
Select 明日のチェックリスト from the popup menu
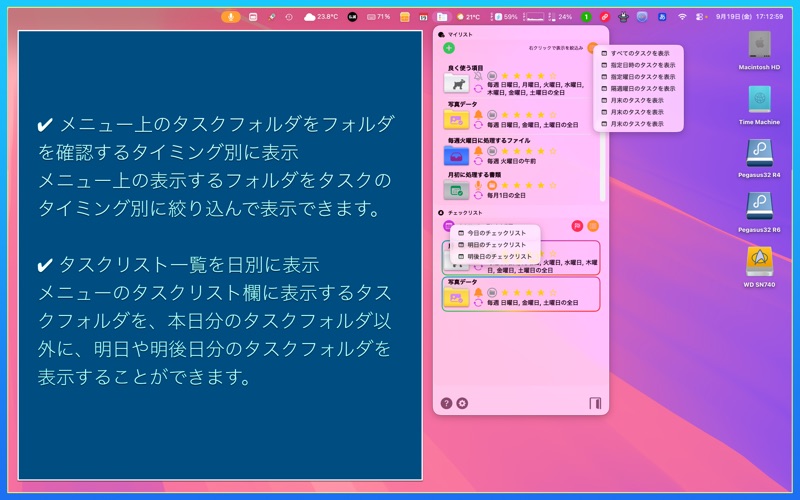click(x=495, y=244)
